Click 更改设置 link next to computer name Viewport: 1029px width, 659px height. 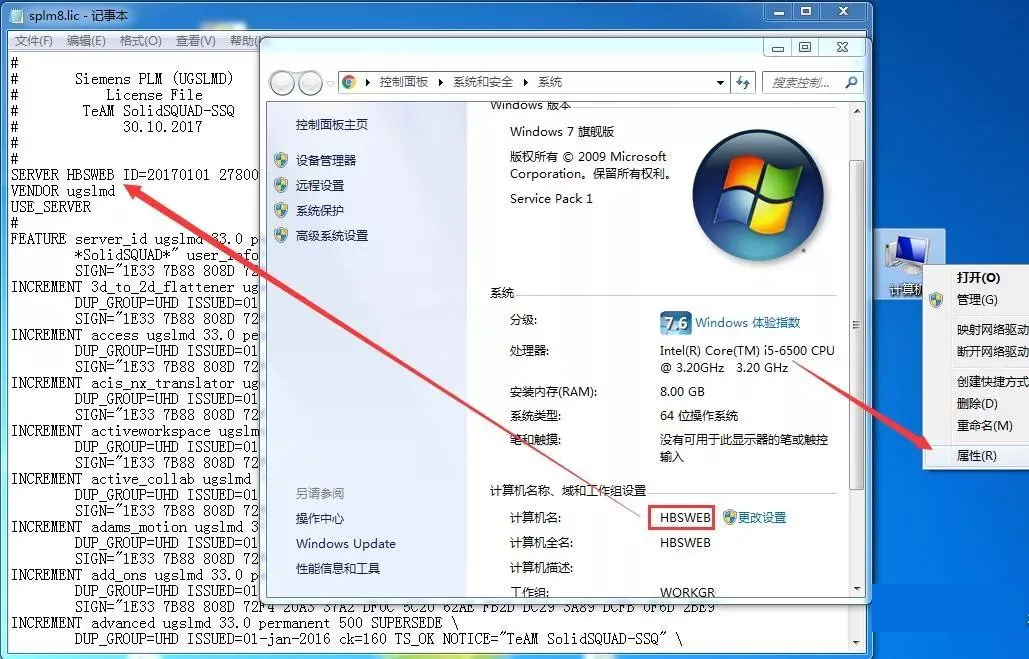(762, 517)
